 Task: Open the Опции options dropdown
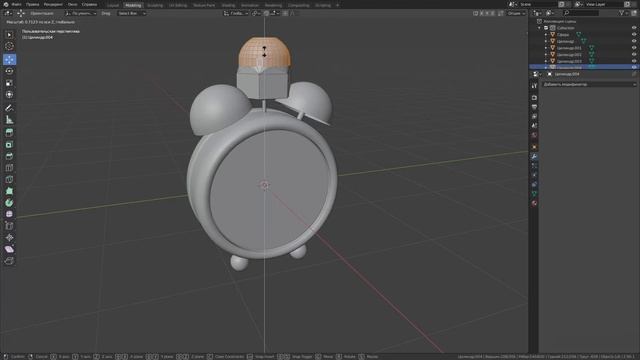(x=516, y=13)
